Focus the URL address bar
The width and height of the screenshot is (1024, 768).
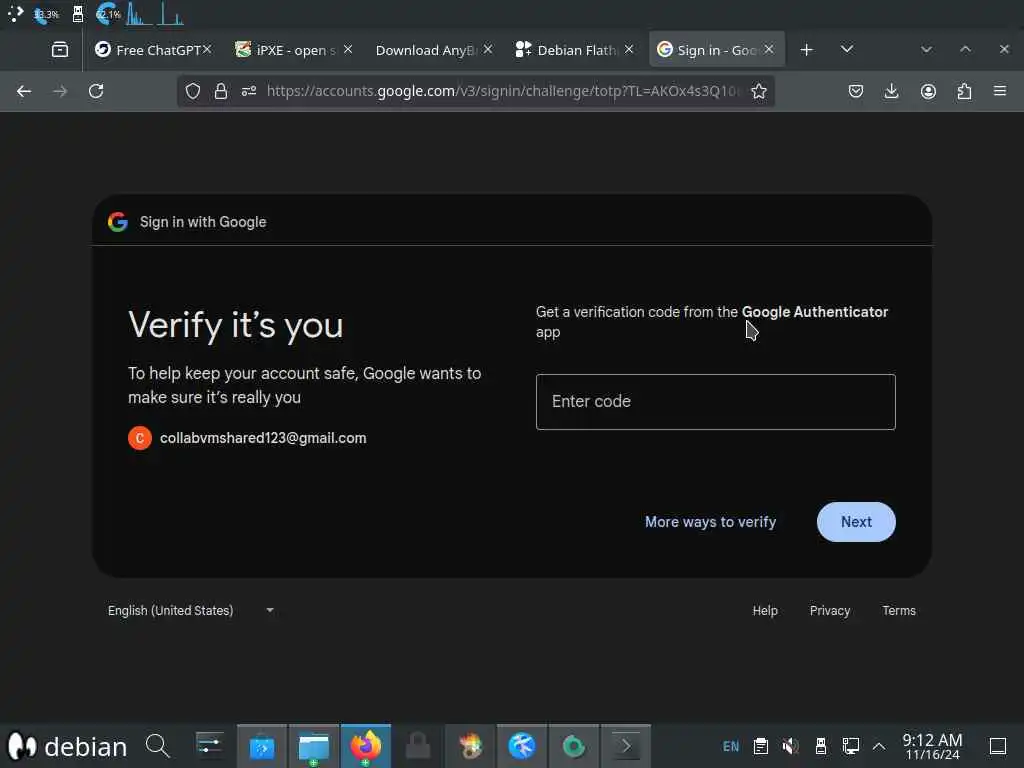tap(502, 91)
